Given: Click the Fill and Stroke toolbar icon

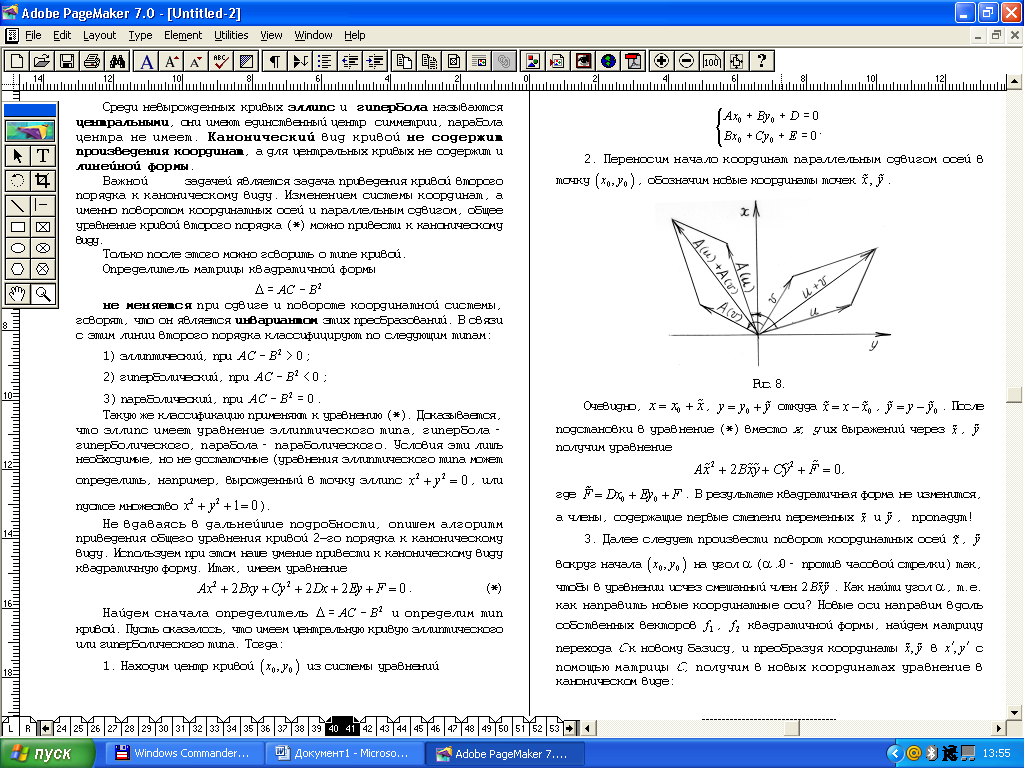Looking at the screenshot, I should [x=246, y=61].
